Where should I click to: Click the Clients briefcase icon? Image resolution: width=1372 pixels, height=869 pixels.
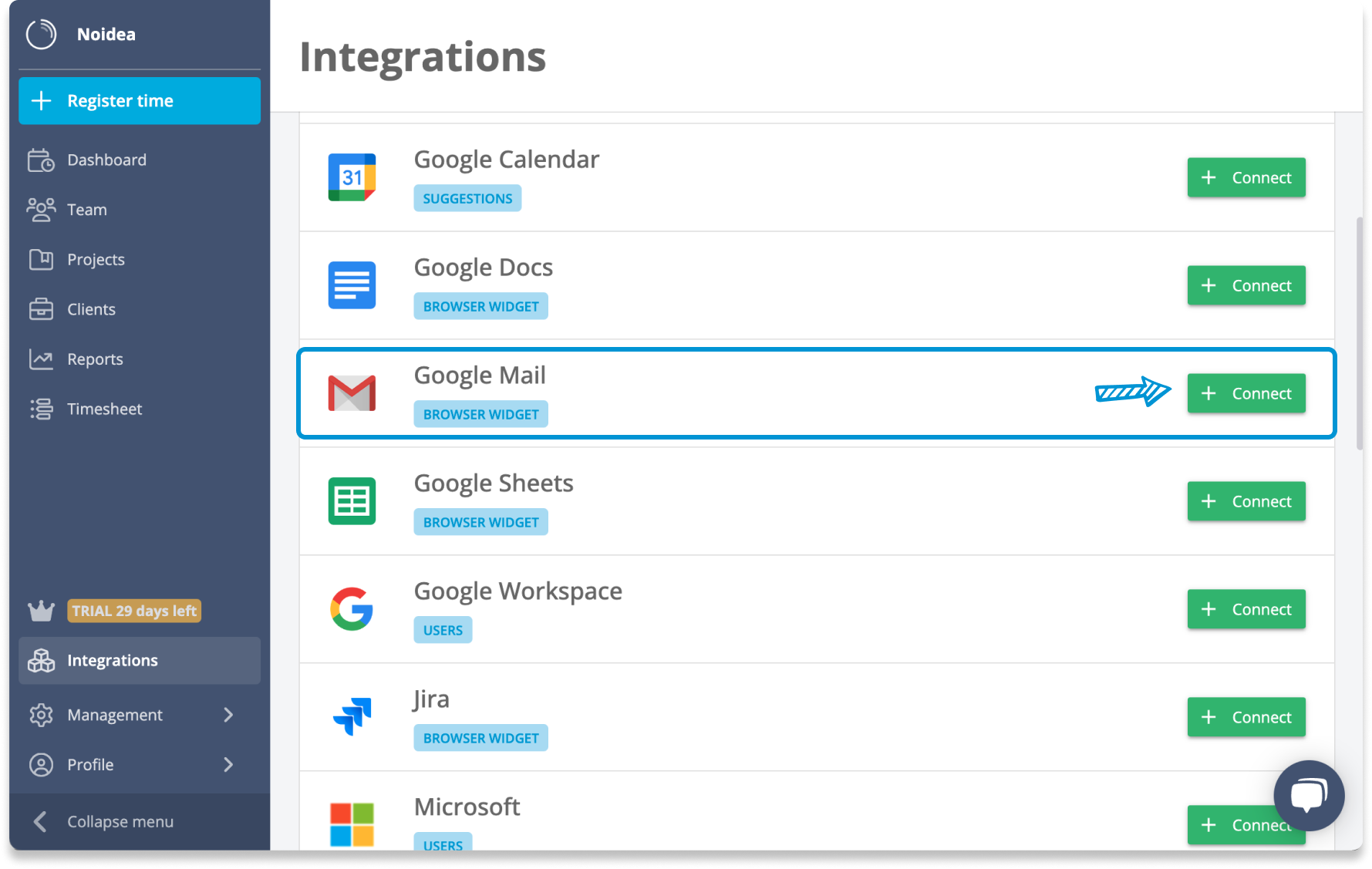click(x=41, y=309)
